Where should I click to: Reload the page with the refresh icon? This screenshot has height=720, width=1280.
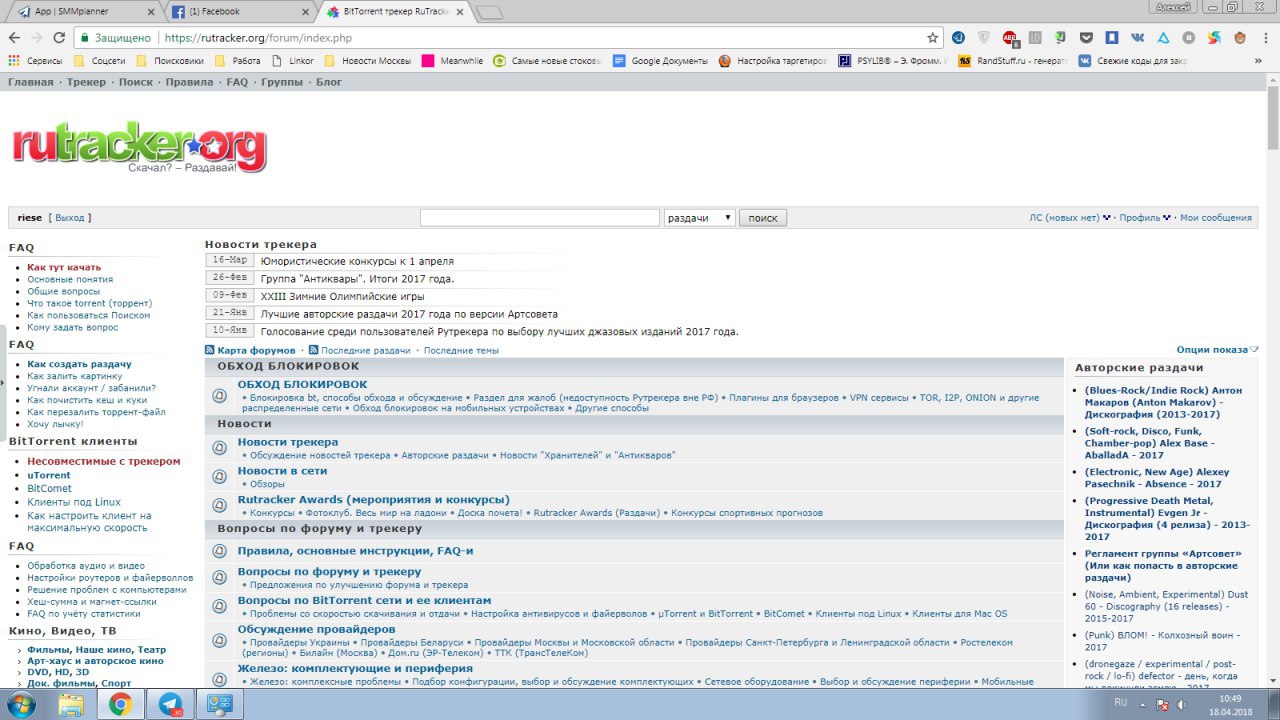tap(59, 38)
